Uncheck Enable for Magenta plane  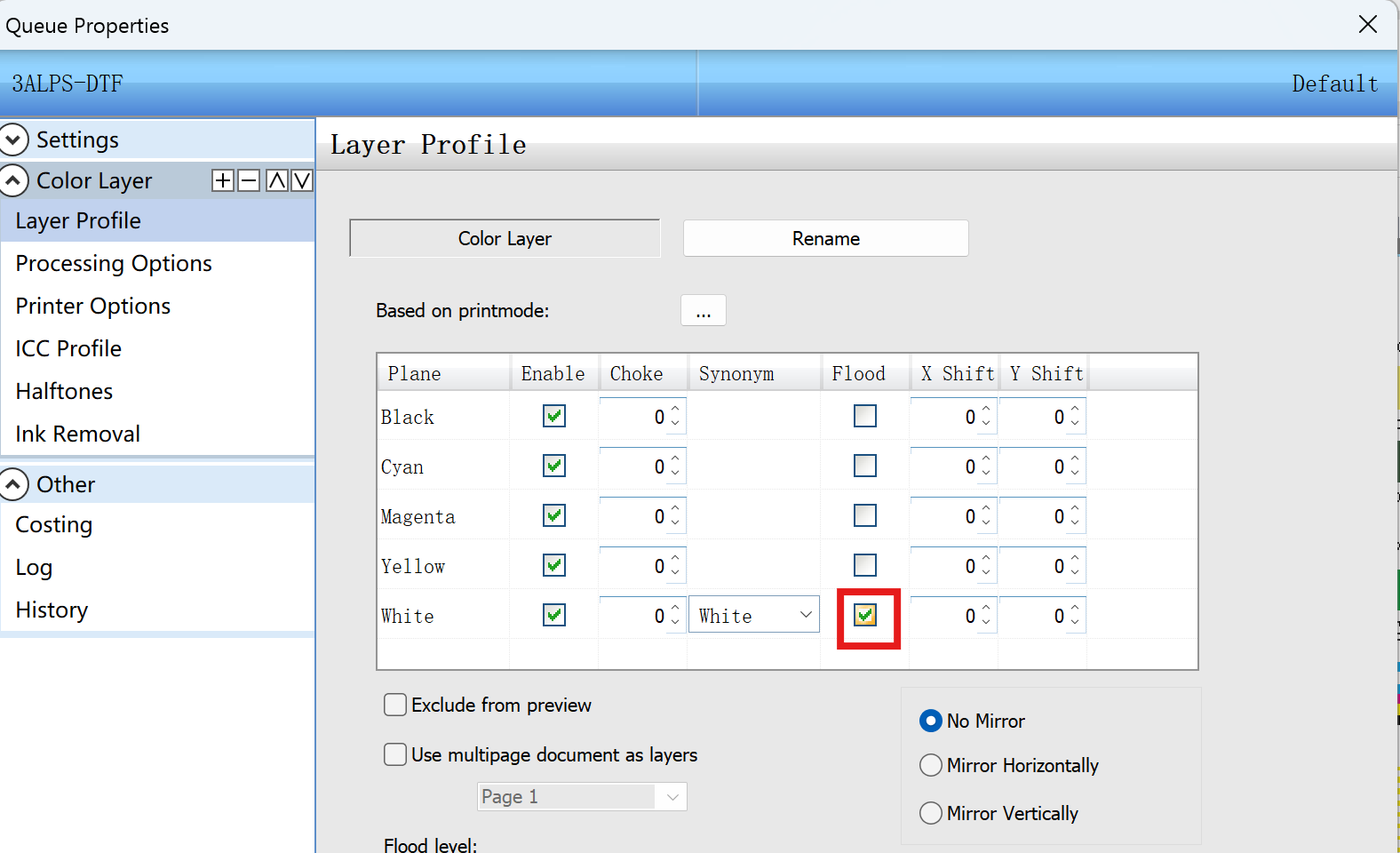pos(554,515)
